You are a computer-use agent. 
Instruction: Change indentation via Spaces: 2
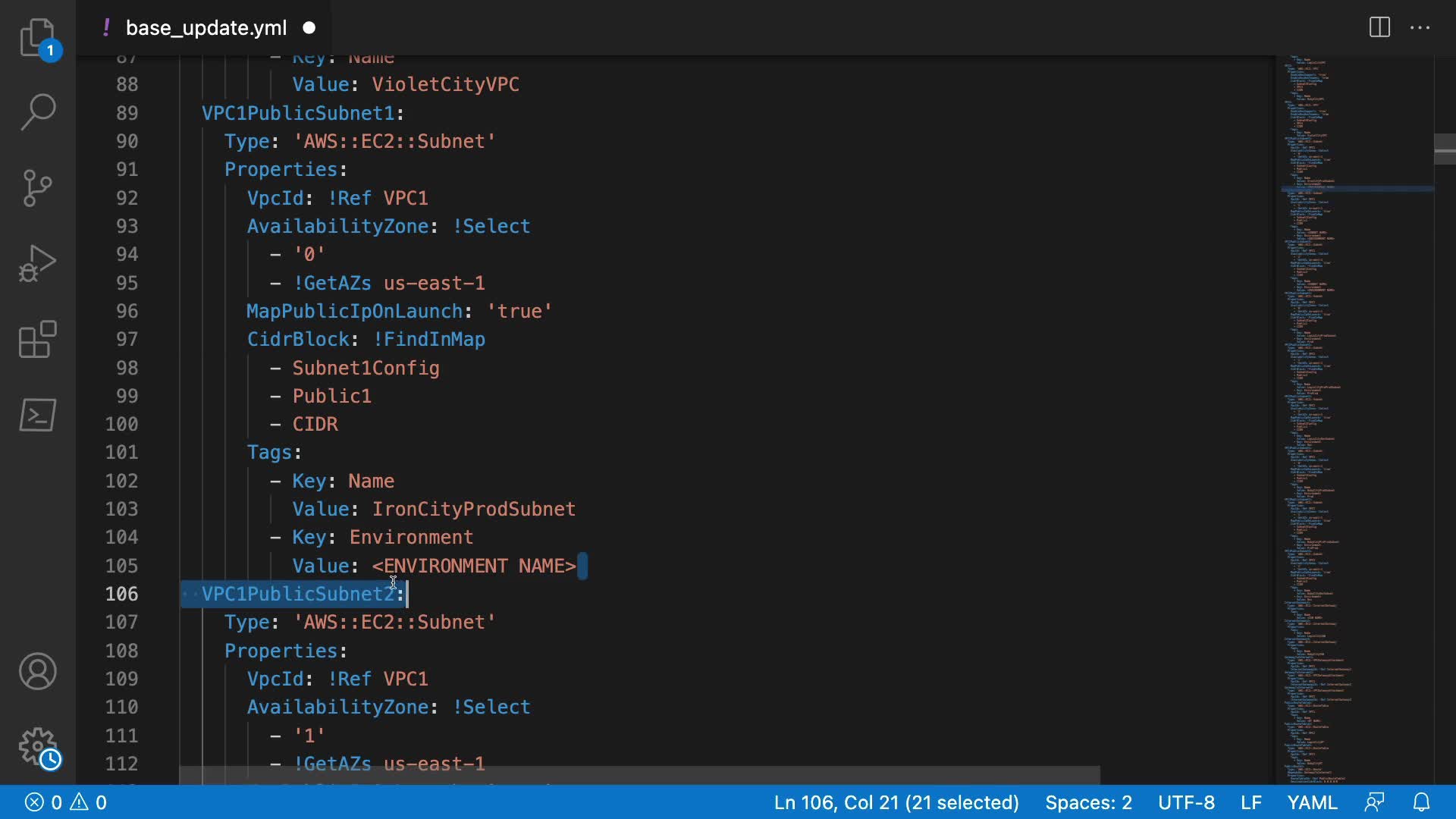pyautogui.click(x=1088, y=802)
